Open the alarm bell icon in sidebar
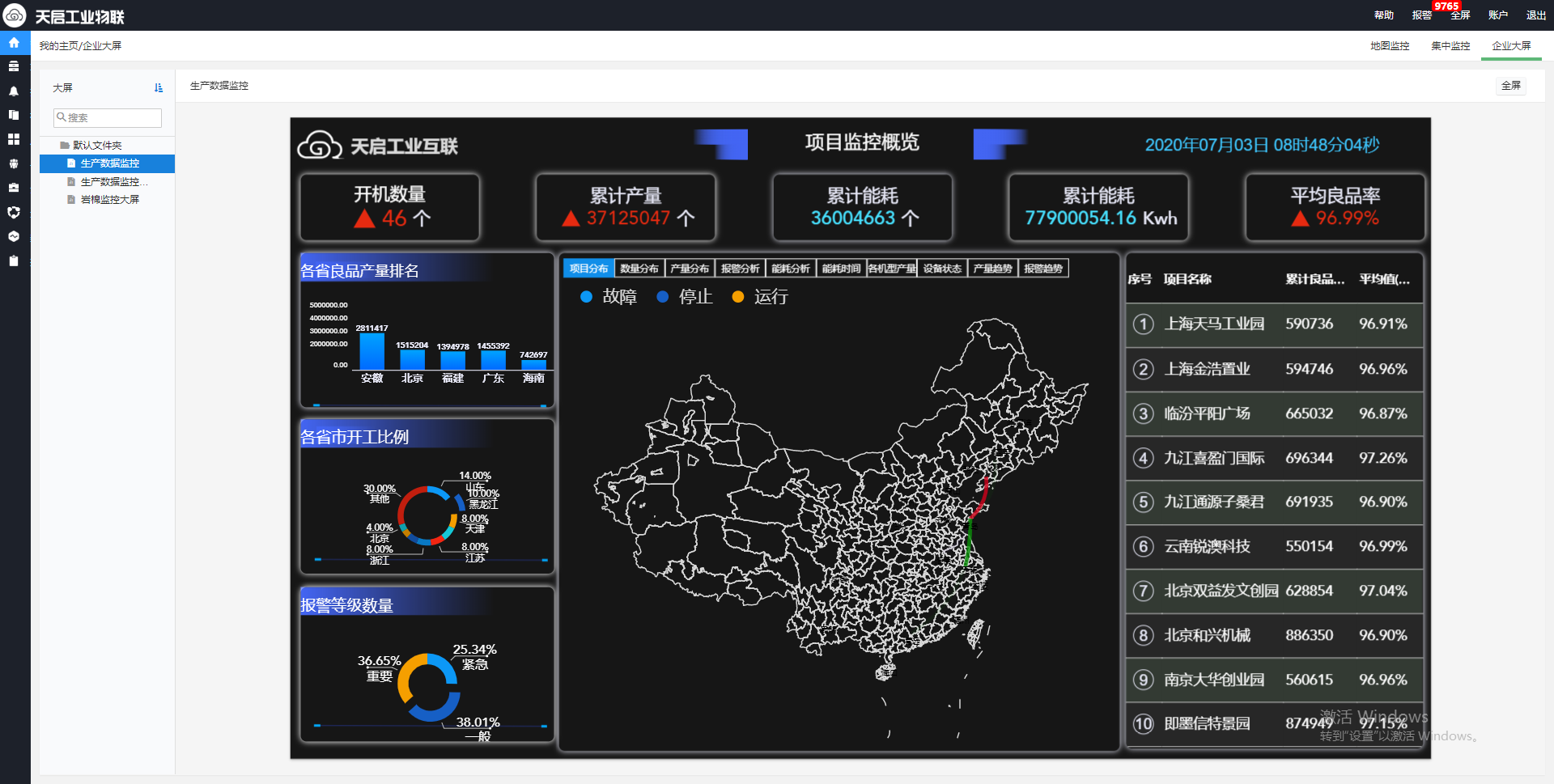The width and height of the screenshot is (1554, 784). [14, 91]
